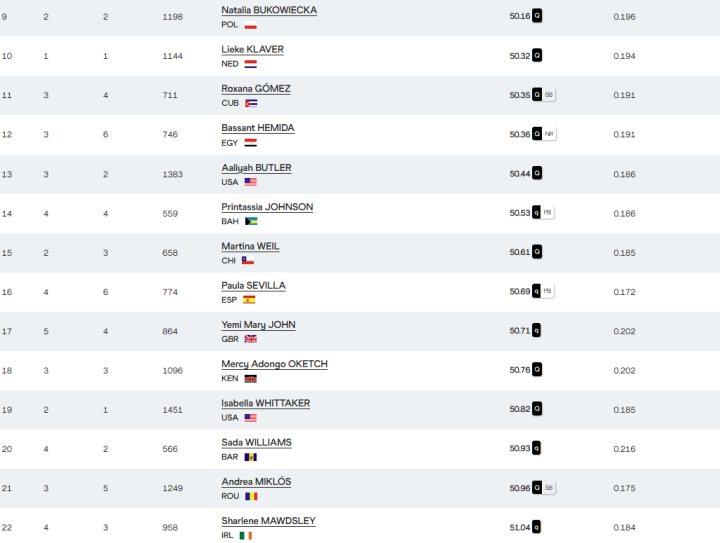
Task: Click the Kenya flag beside KEN
Action: [x=250, y=379]
